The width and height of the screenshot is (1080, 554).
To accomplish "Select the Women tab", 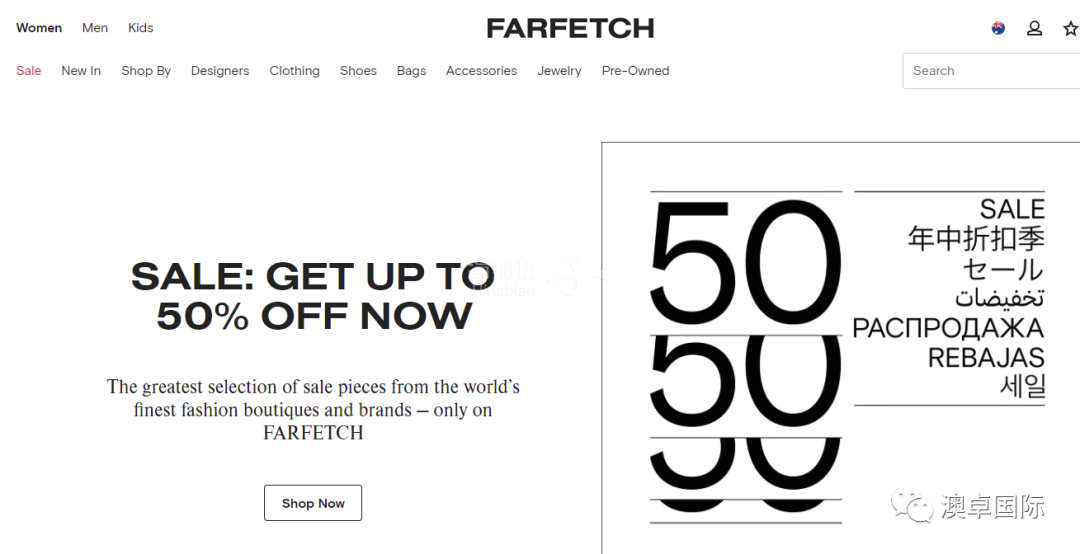I will tap(39, 28).
